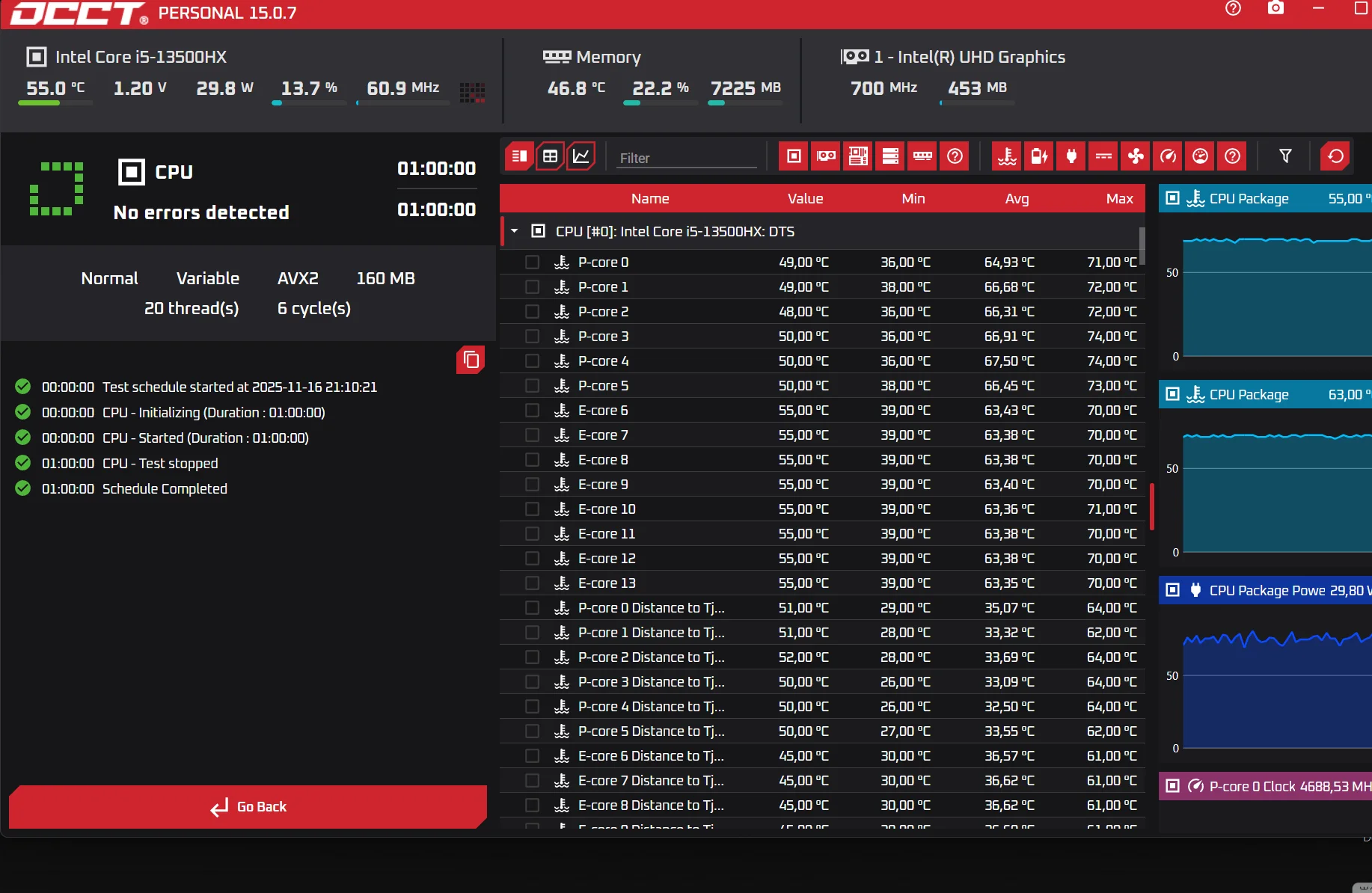Select the P-core 4 row name

click(603, 361)
